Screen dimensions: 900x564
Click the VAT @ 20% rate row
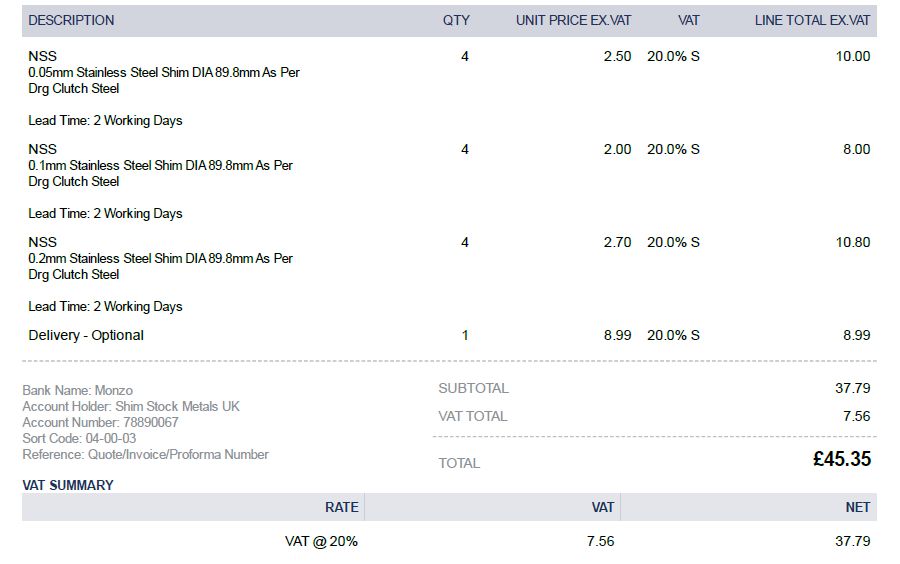coord(321,542)
